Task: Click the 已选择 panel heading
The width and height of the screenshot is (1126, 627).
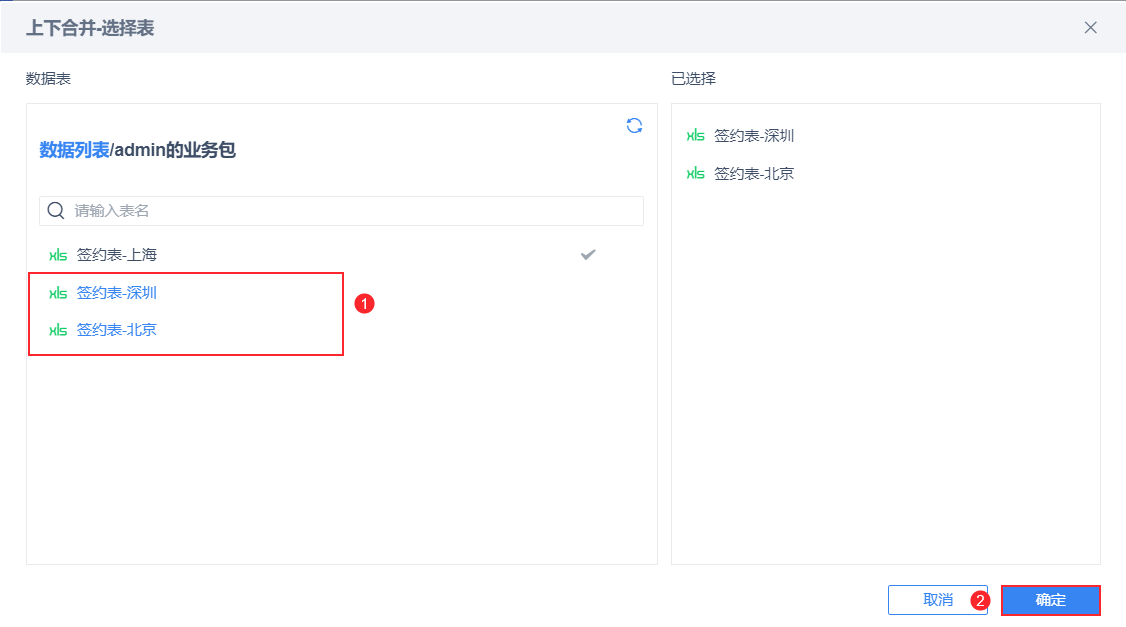Action: click(694, 79)
